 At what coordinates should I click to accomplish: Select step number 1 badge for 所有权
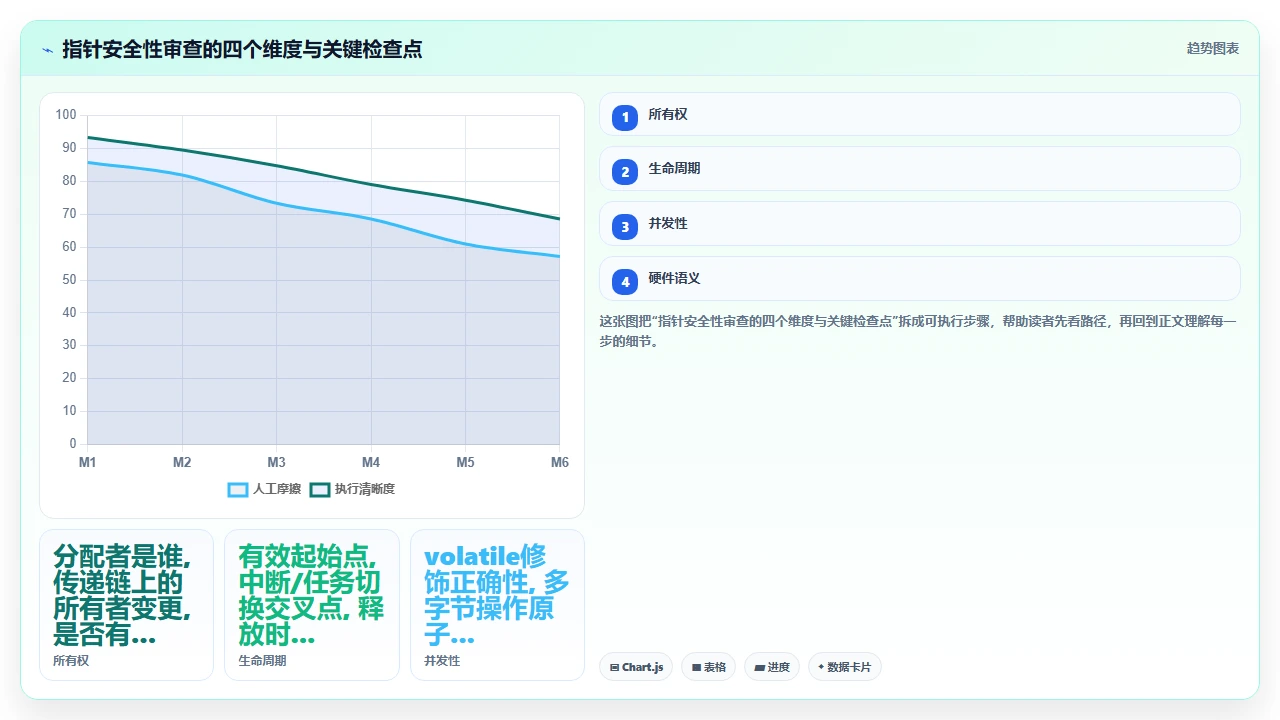[x=625, y=117]
